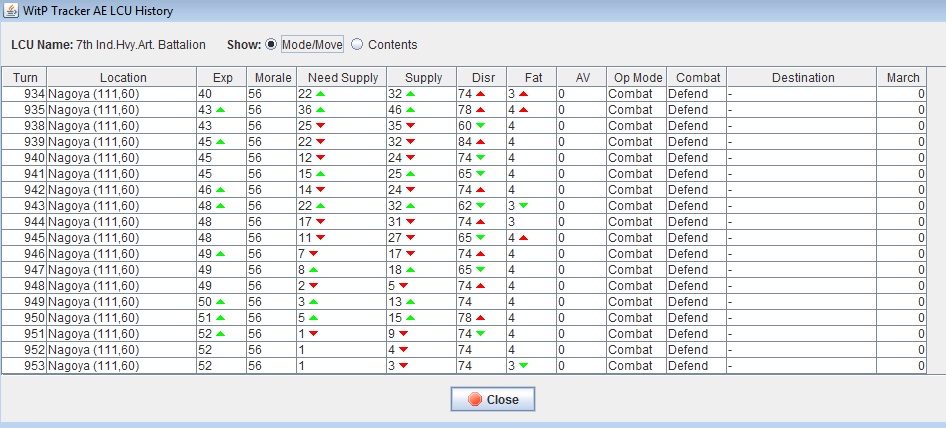Click green down arrow beside Fat 3, turn 943
The width and height of the screenshot is (946, 428).
pos(523,206)
